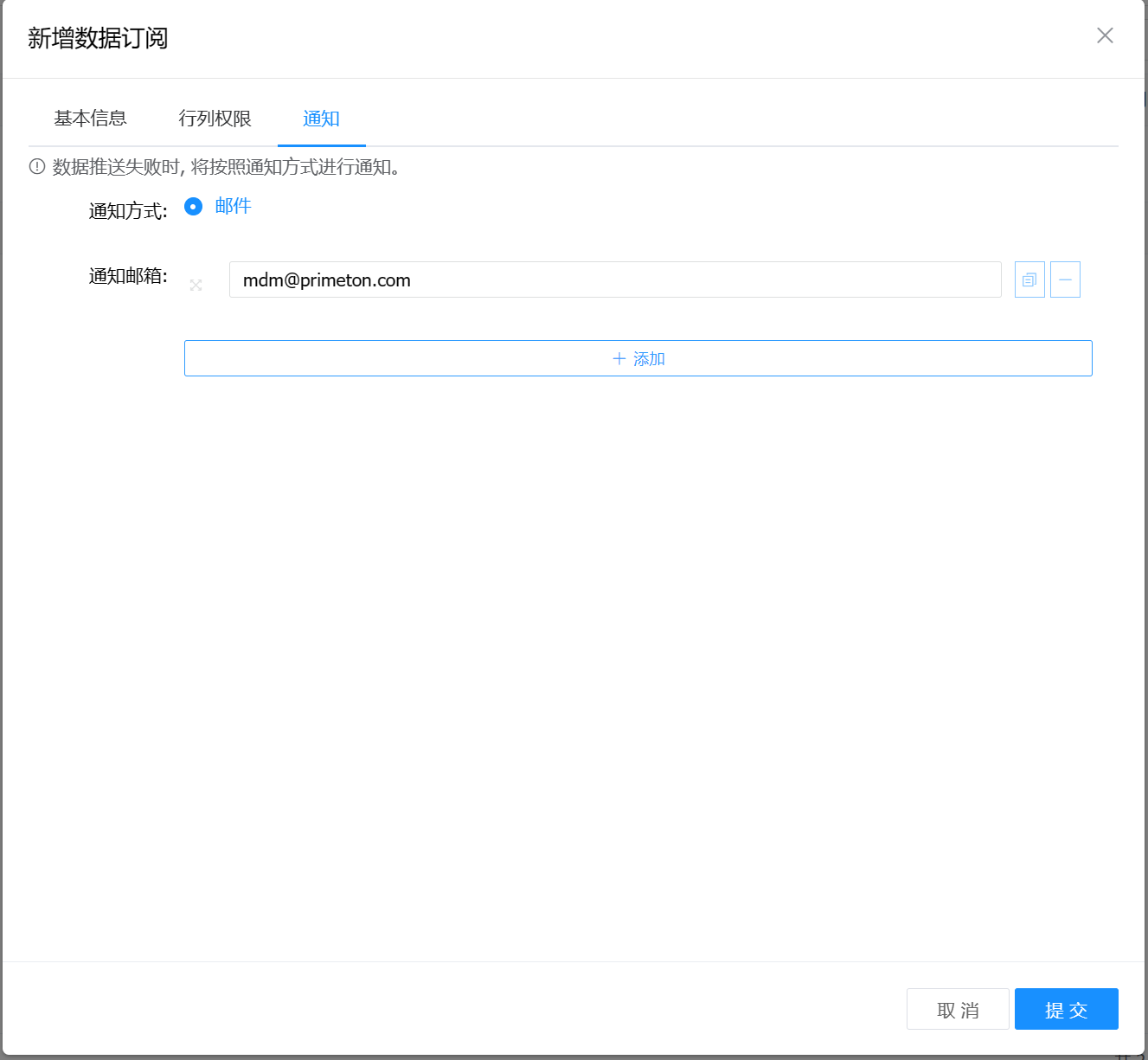Click the 新增数据订阅 dialog title
The width and height of the screenshot is (1148, 1060).
98,38
